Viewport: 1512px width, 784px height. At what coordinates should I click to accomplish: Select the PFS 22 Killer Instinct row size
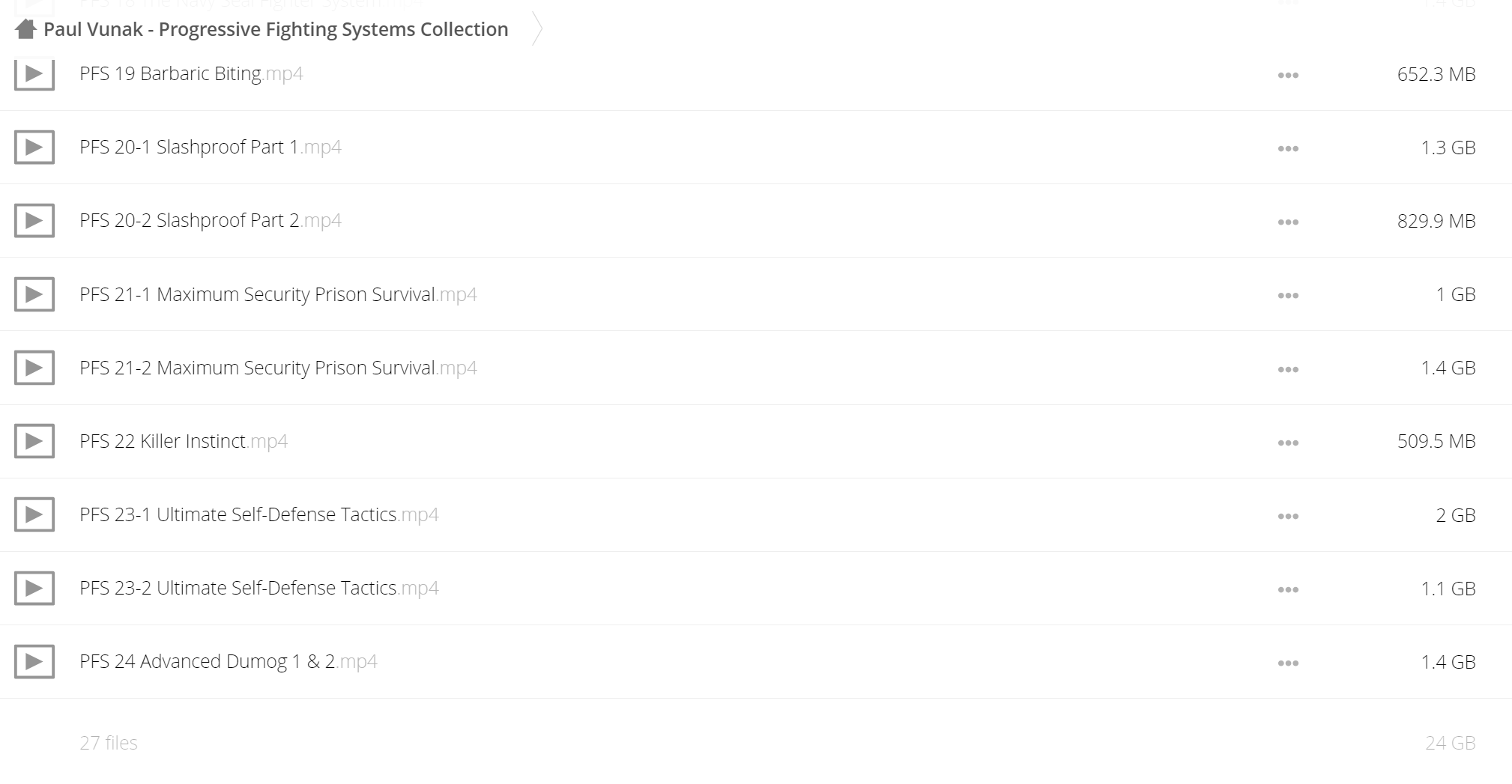(1436, 441)
